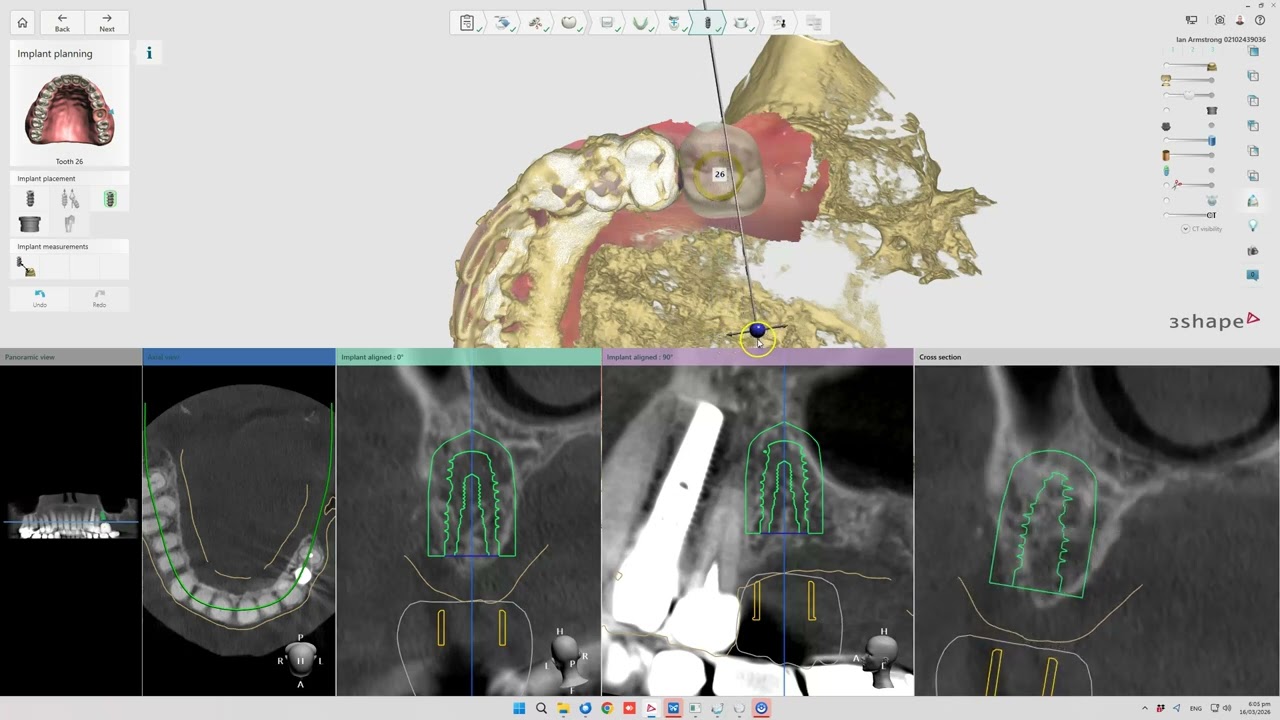The image size is (1280, 720).
Task: Select the Panoramic view panel header
Action: click(x=71, y=357)
